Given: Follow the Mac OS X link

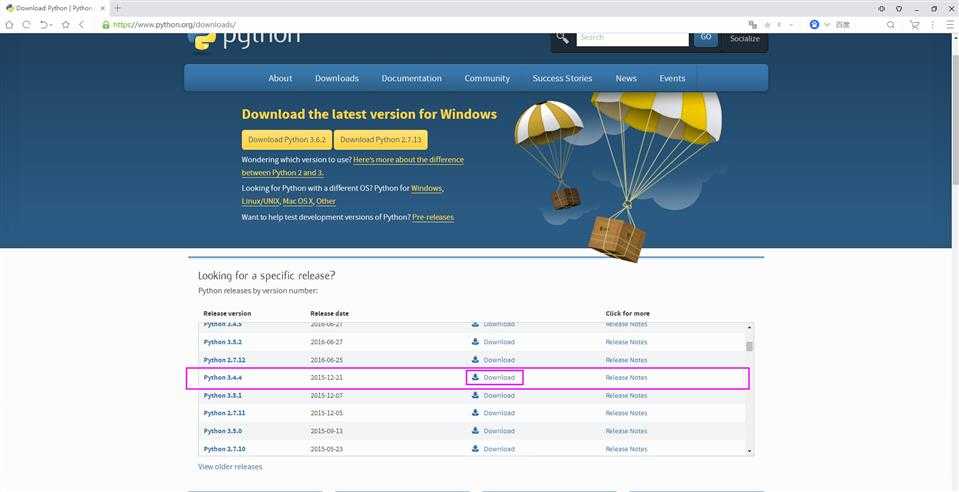Looking at the screenshot, I should (x=298, y=201).
